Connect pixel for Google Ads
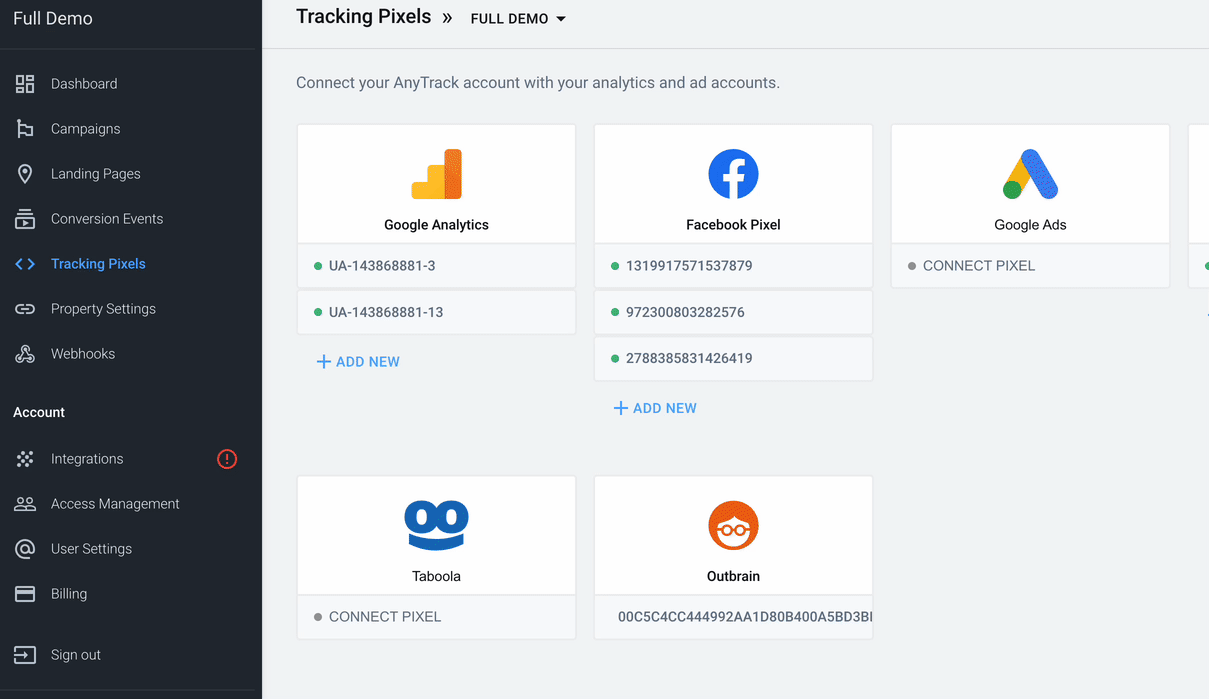The height and width of the screenshot is (699, 1209). (1030, 266)
